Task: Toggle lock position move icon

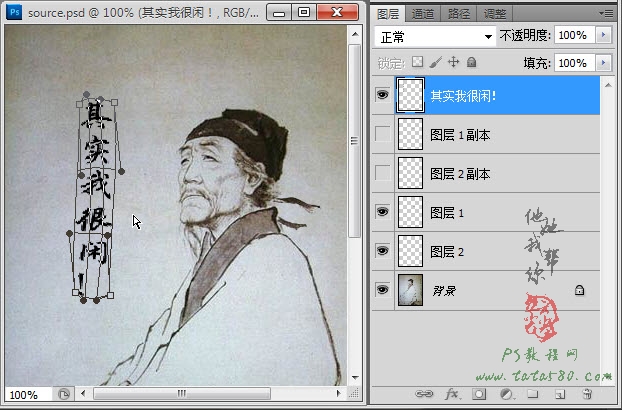Action: tap(453, 62)
